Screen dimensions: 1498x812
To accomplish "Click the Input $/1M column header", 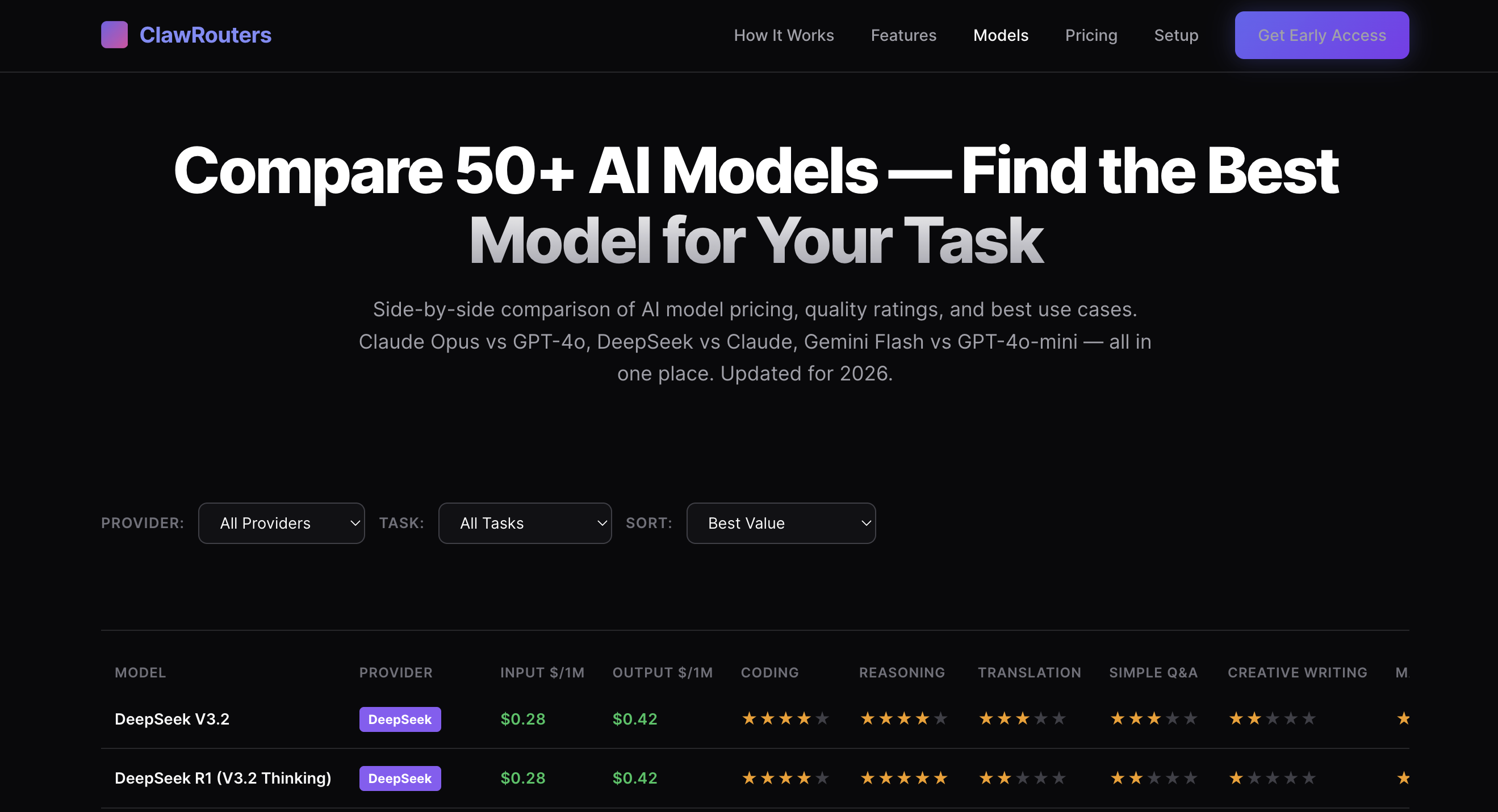I will click(542, 672).
